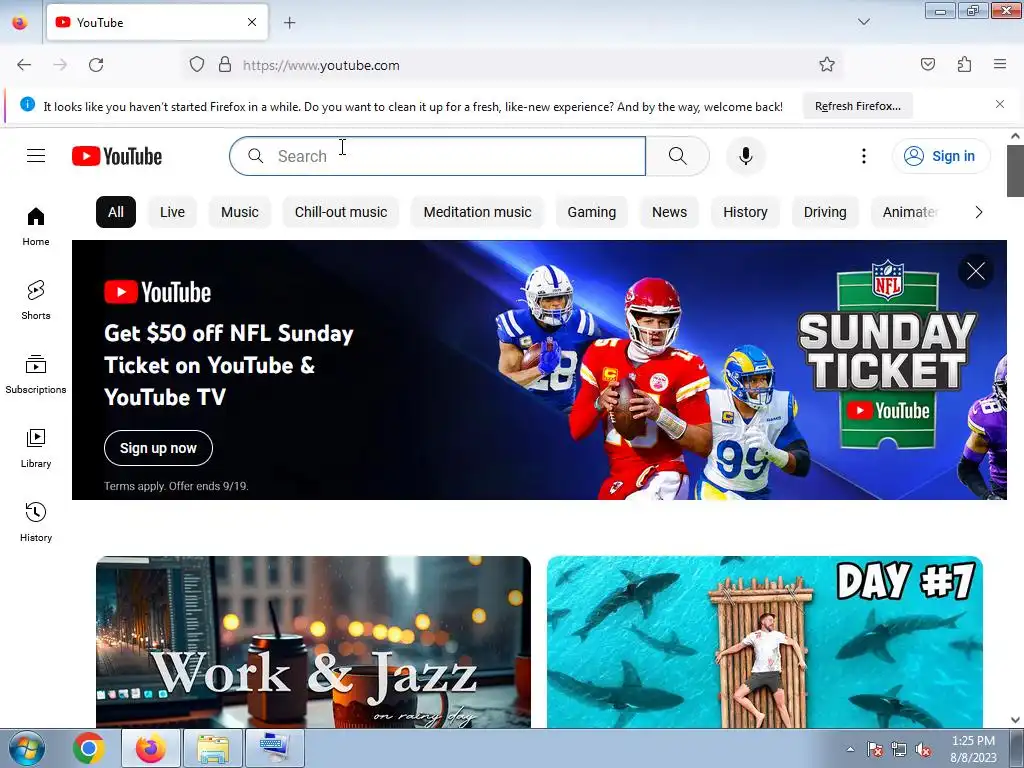
Task: Click the Refresh Firefox... button
Action: click(857, 106)
